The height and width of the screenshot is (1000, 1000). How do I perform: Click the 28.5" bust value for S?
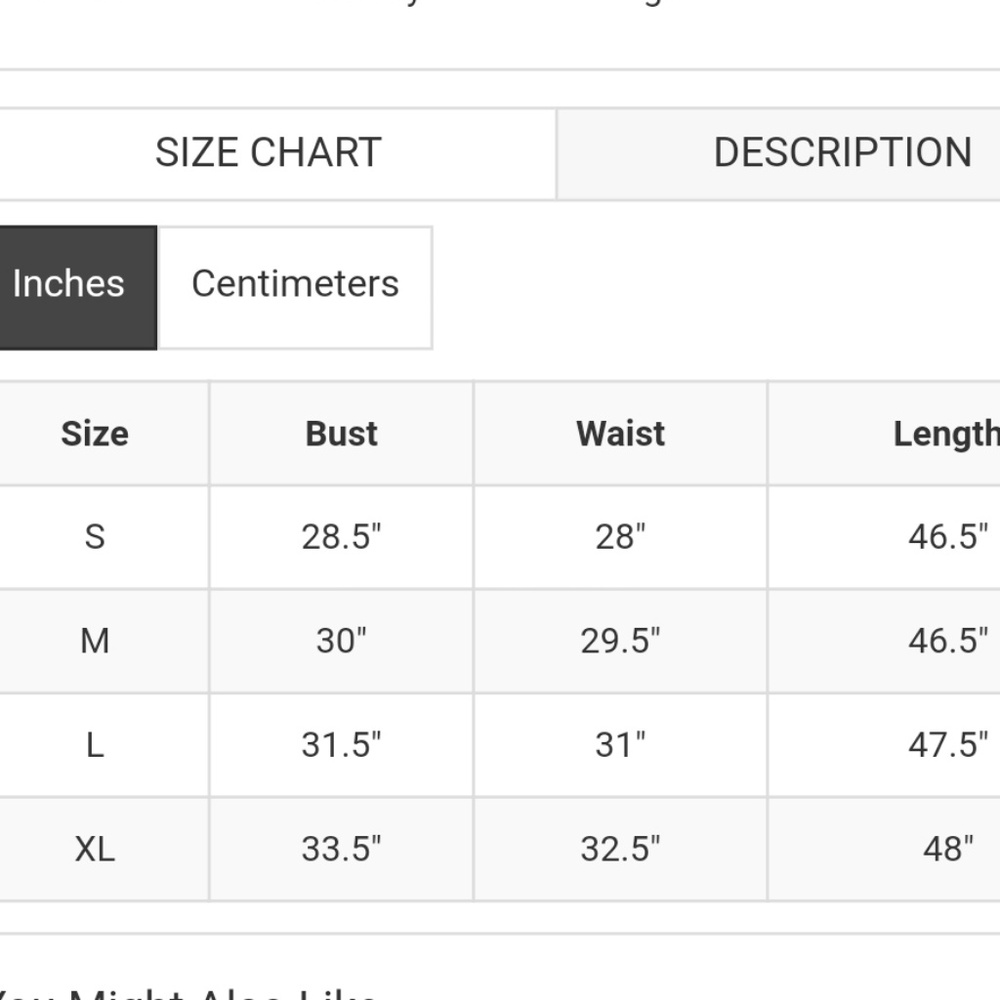coord(341,537)
